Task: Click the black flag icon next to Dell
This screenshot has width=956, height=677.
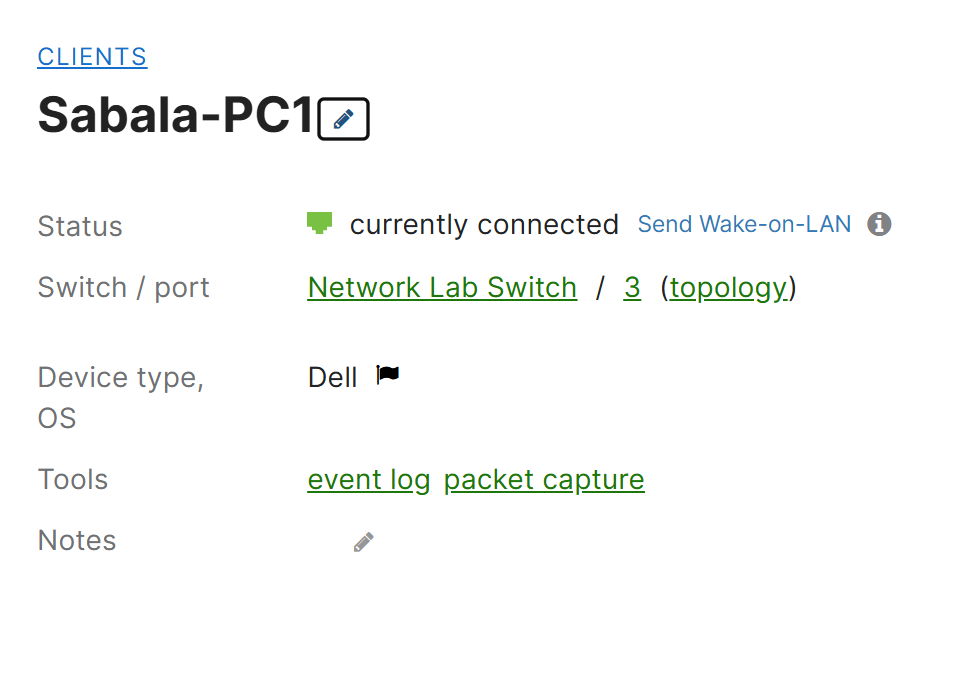Action: tap(387, 374)
